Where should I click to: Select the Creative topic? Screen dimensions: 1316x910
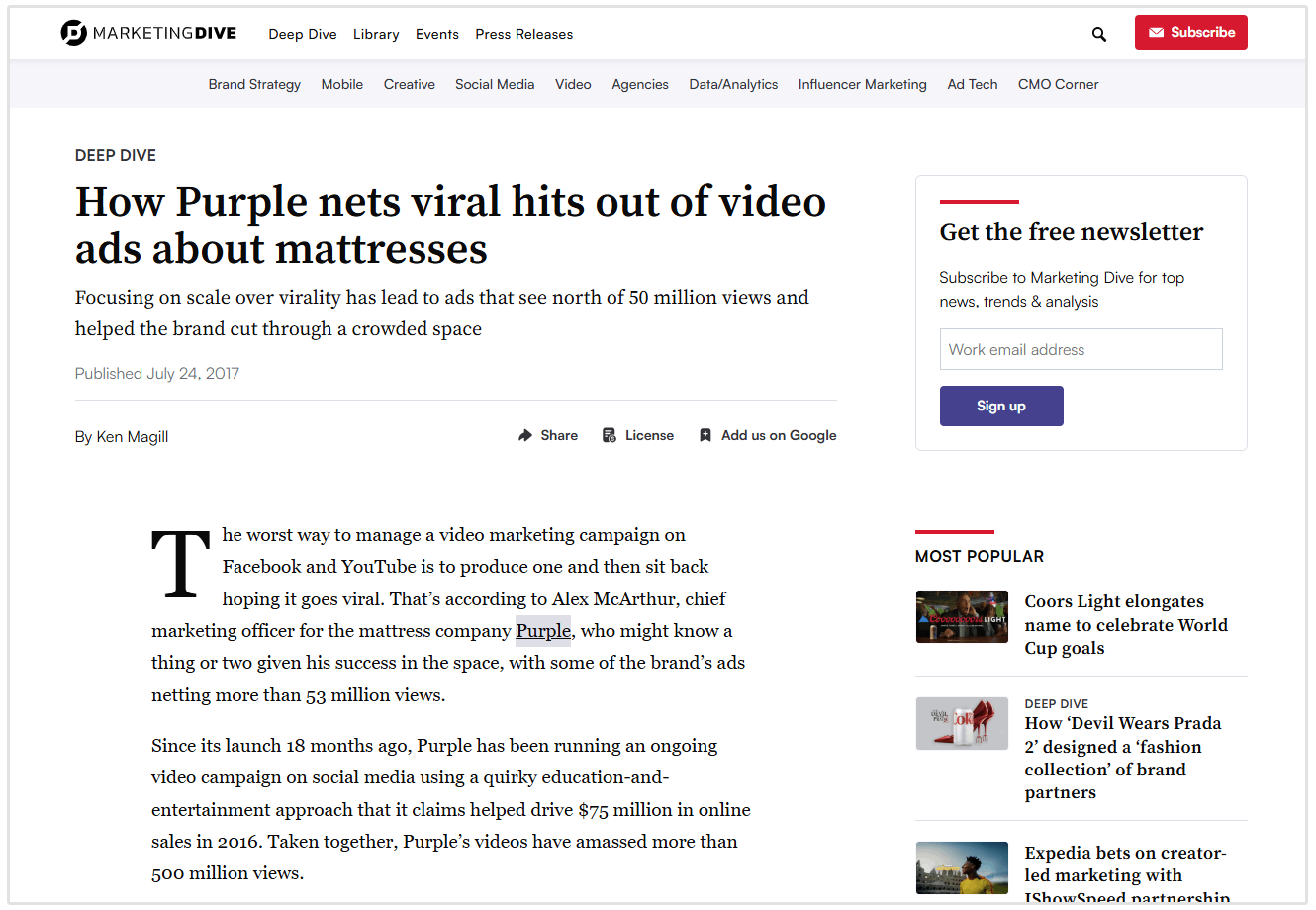click(x=410, y=84)
